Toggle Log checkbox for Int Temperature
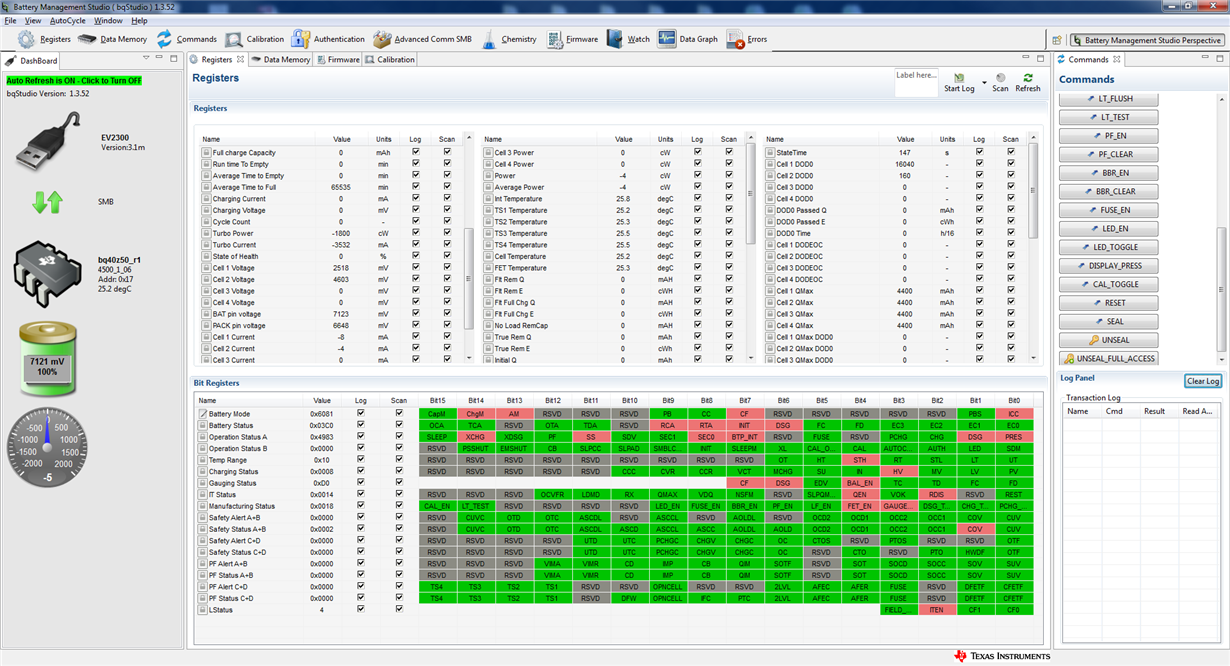 click(697, 199)
